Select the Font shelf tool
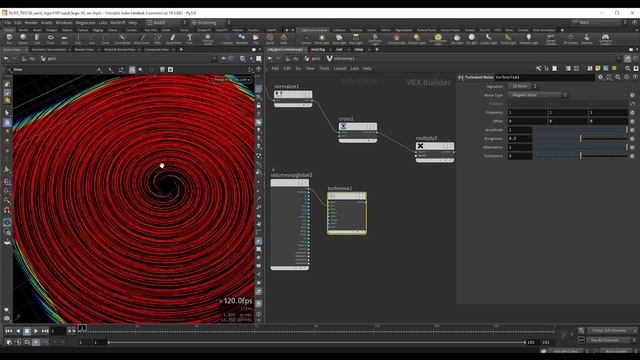 tap(189, 39)
